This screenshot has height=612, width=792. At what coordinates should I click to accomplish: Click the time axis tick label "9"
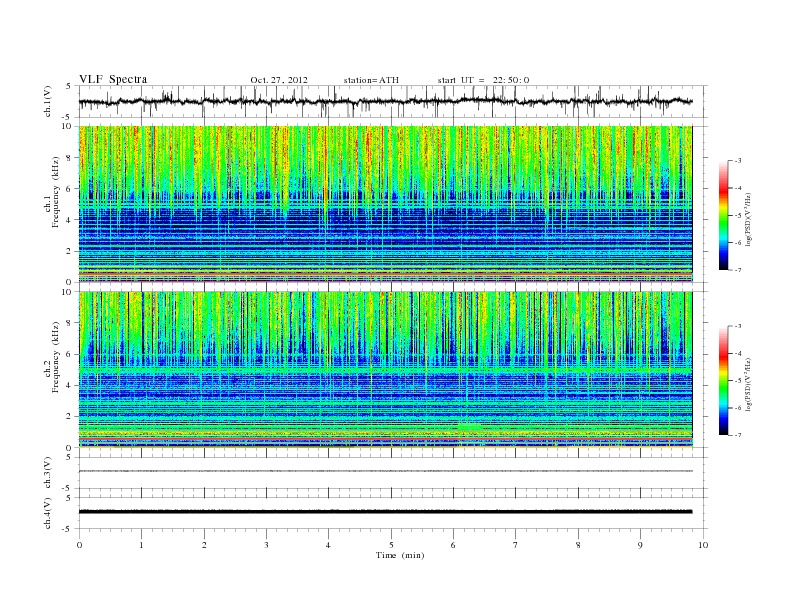point(640,545)
